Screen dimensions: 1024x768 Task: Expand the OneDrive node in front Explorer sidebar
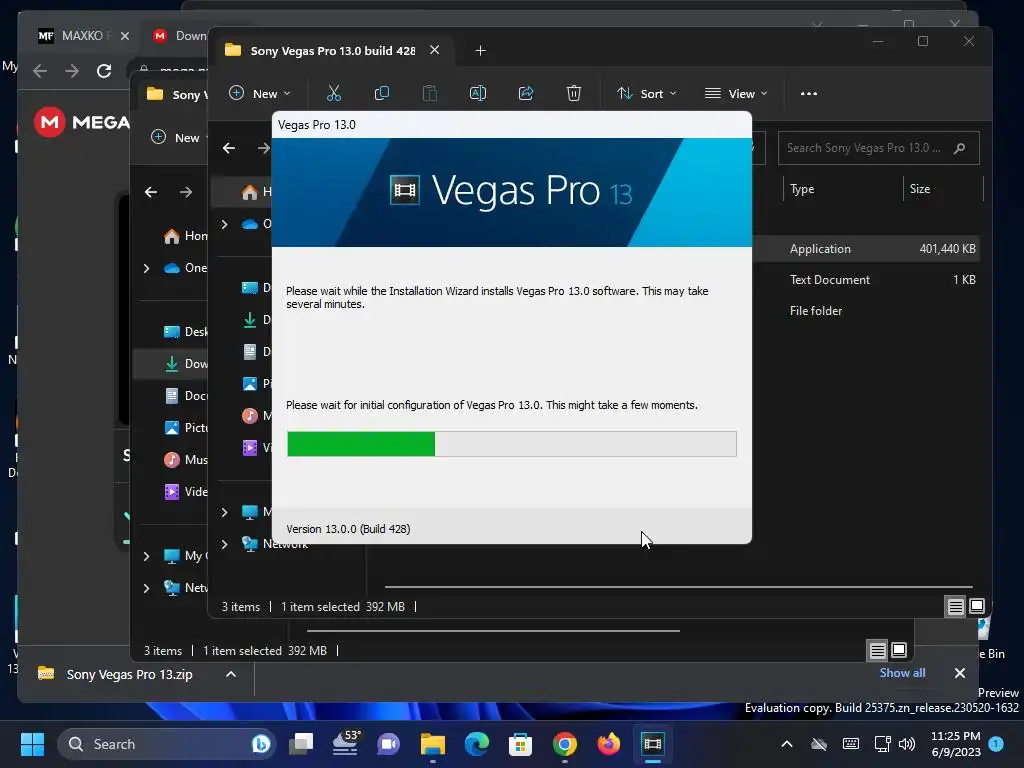tap(225, 224)
